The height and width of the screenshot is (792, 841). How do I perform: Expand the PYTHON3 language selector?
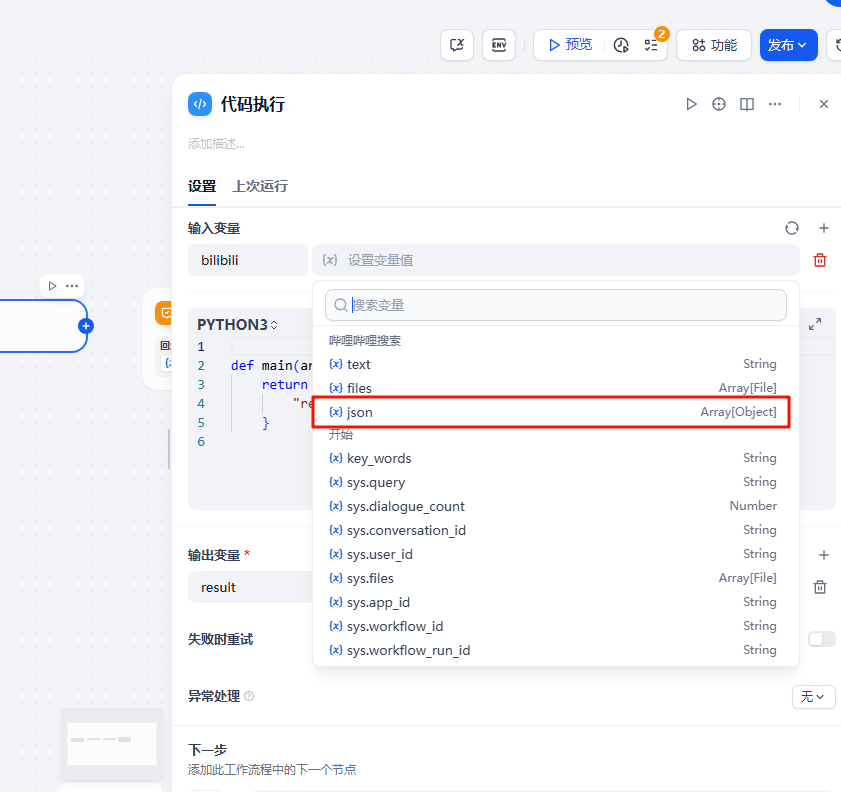(x=238, y=325)
